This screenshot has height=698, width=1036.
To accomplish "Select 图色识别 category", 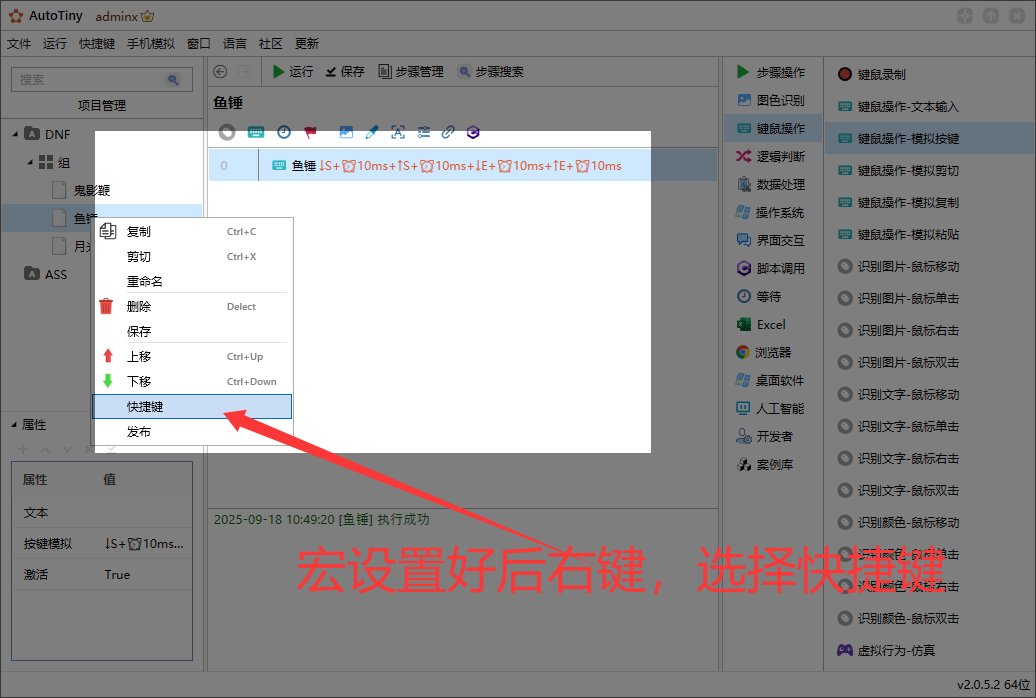I will 772,100.
